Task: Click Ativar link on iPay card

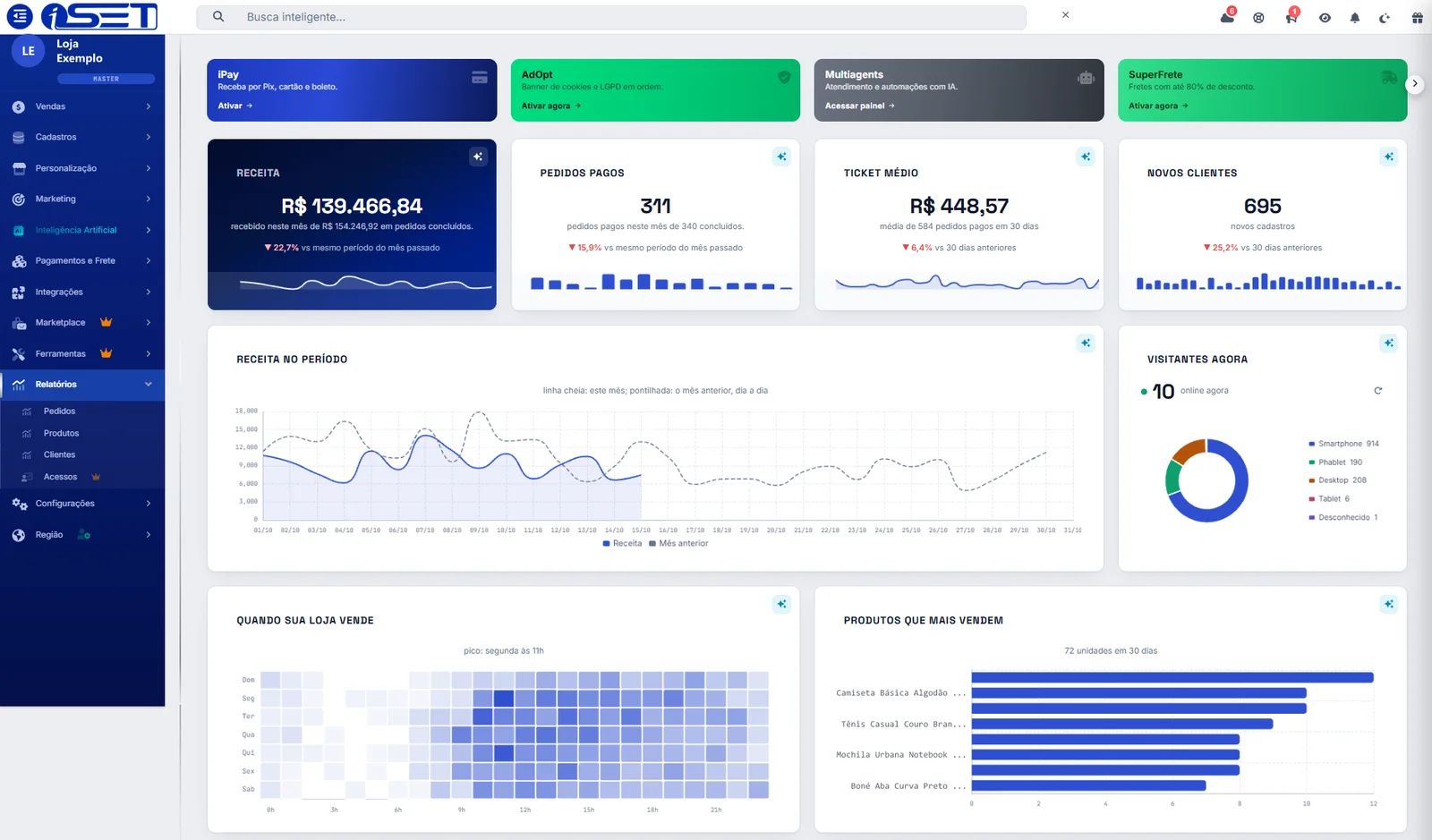Action: click(x=235, y=106)
